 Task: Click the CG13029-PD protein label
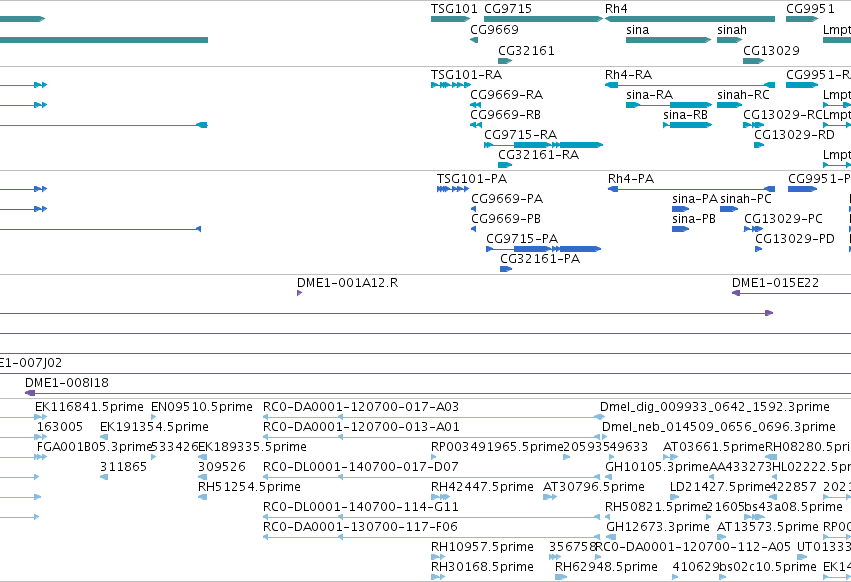[795, 239]
